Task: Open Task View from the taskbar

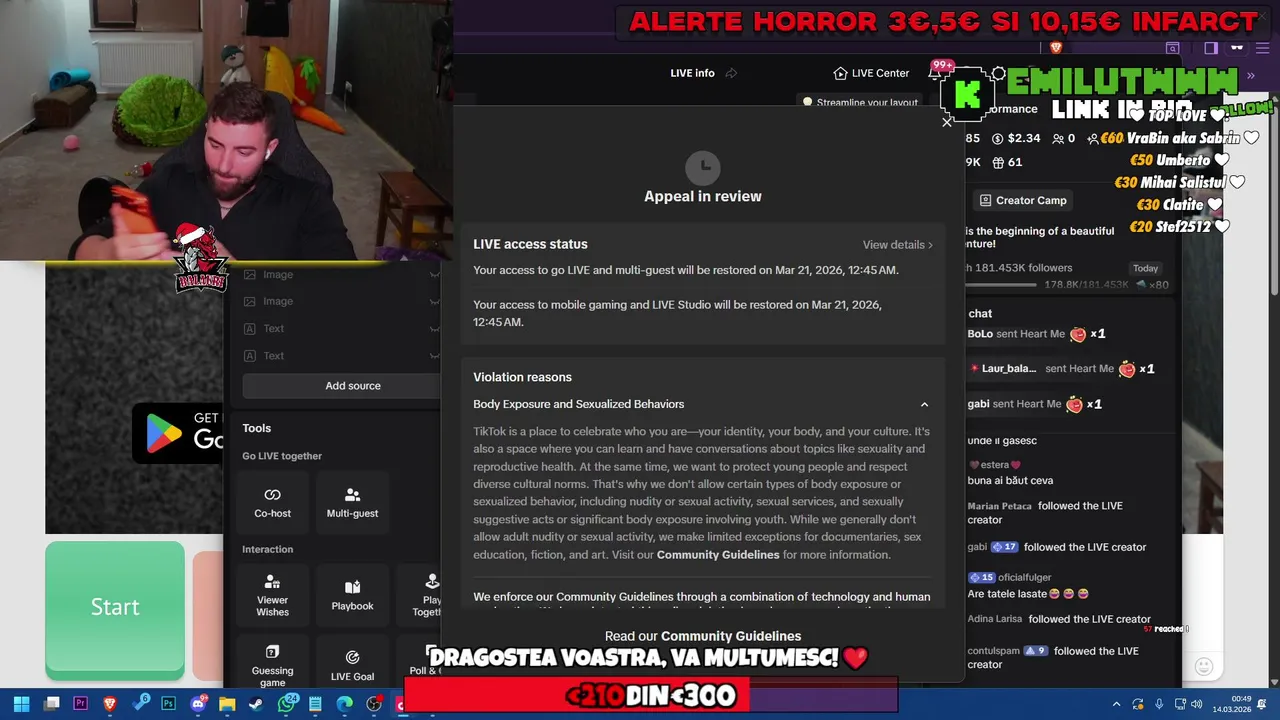Action: (x=52, y=704)
